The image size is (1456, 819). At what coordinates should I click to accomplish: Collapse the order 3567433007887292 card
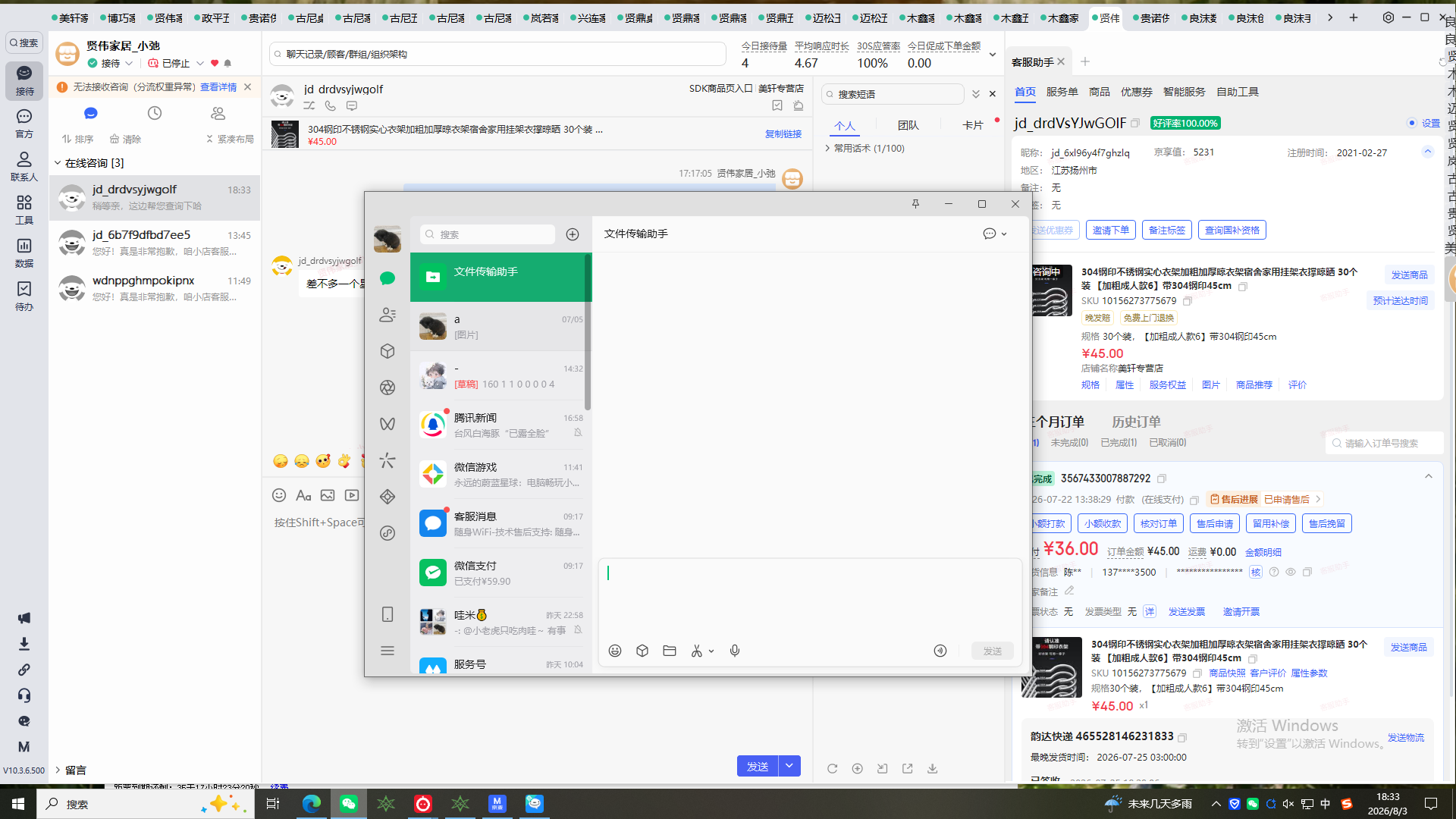pyautogui.click(x=1429, y=476)
